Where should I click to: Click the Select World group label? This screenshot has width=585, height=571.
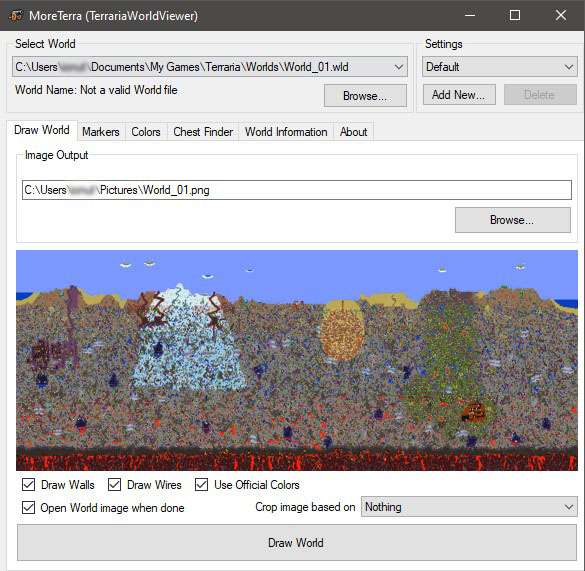click(x=45, y=44)
